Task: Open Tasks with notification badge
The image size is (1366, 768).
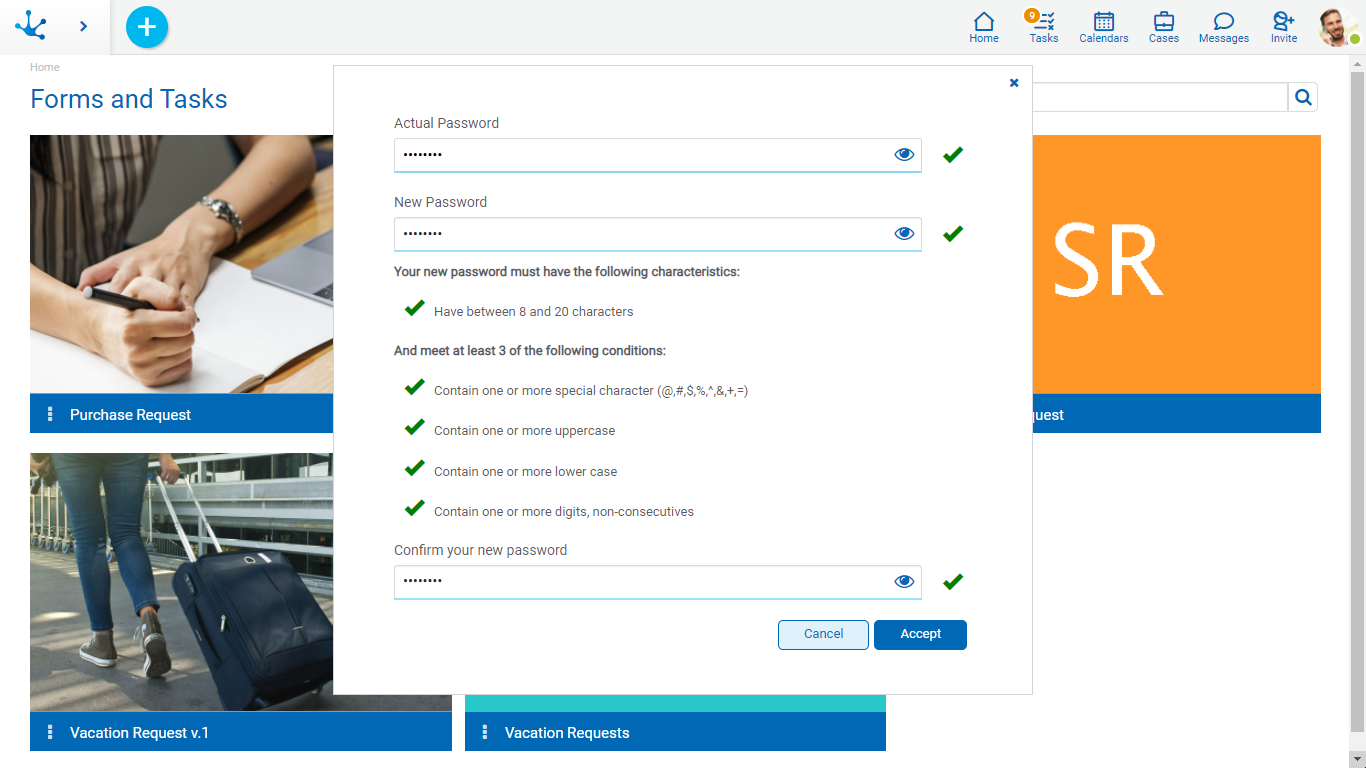Action: (1043, 27)
